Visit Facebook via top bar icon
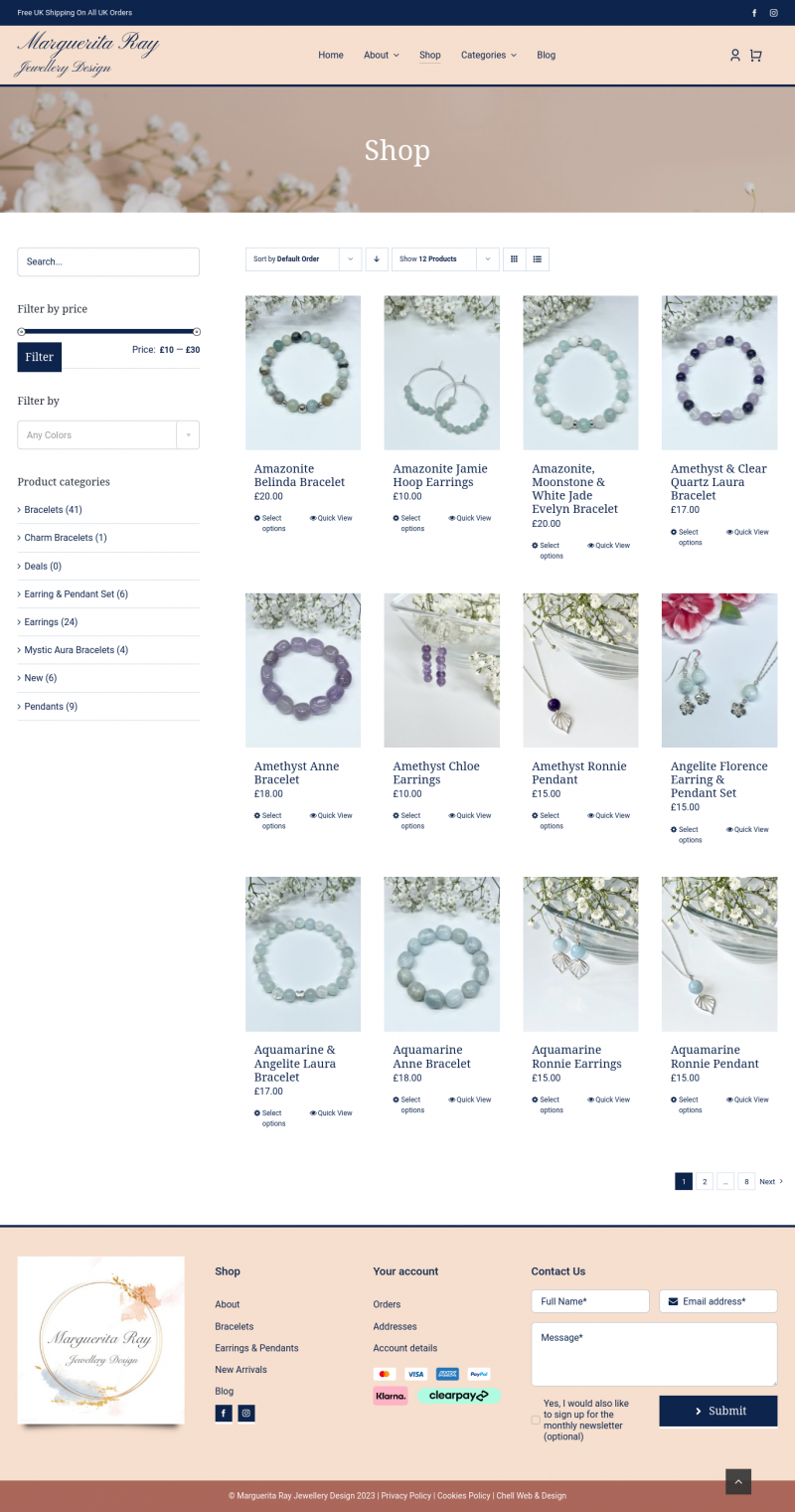The width and height of the screenshot is (795, 1512). [754, 13]
